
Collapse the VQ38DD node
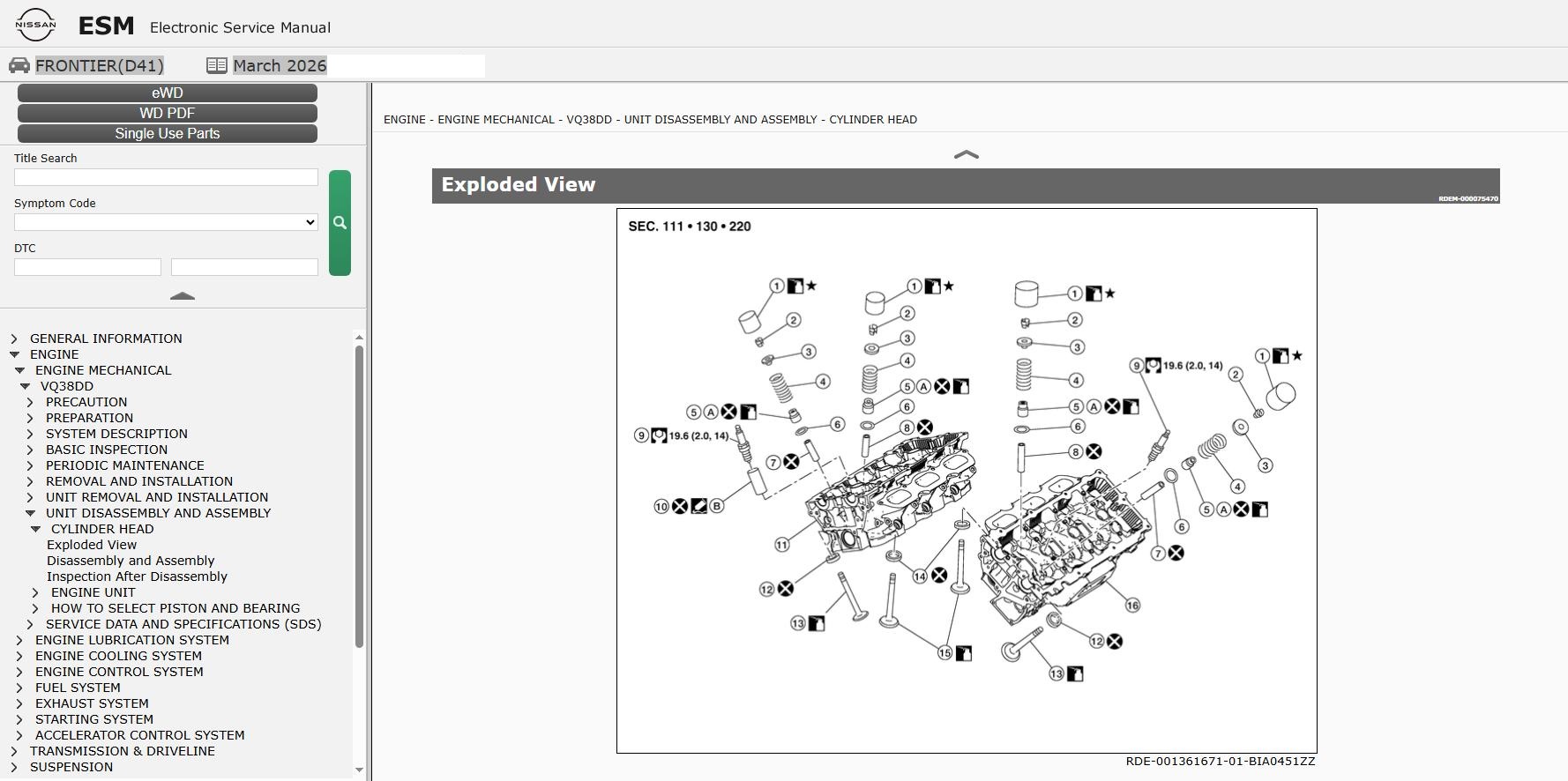coord(25,386)
